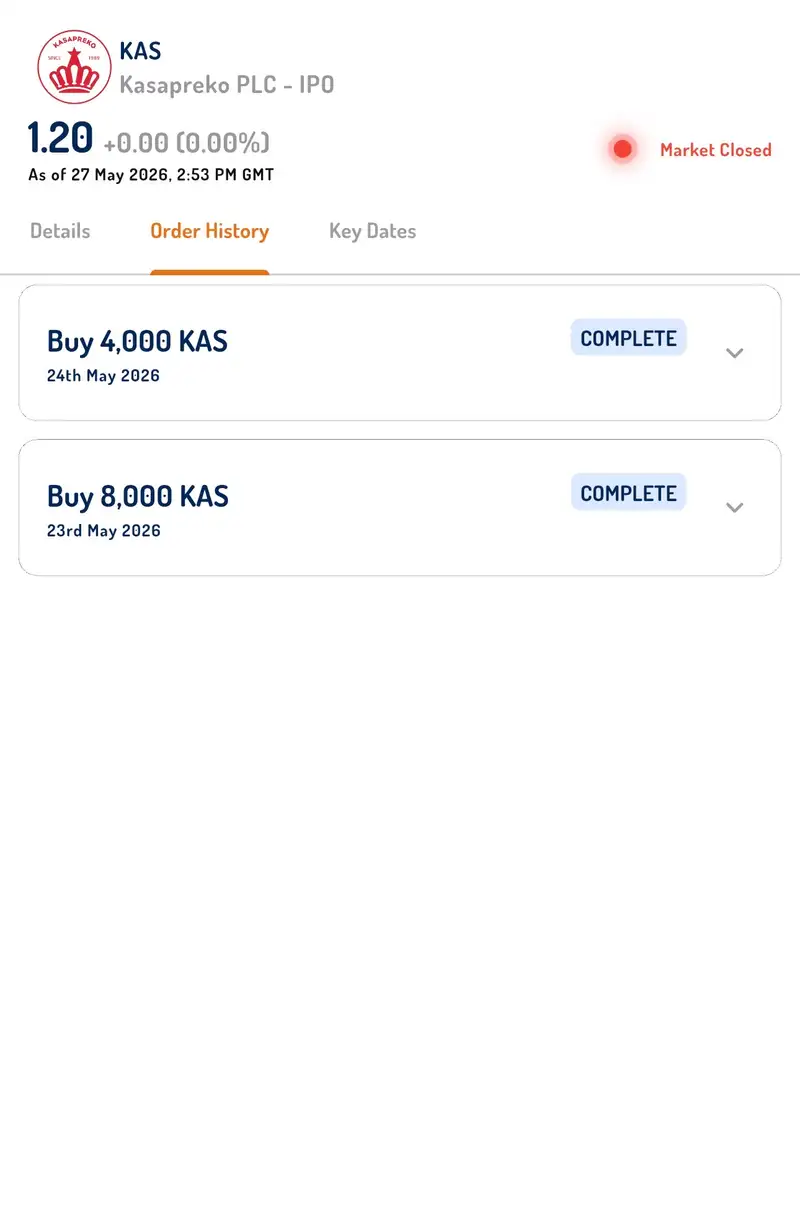Click the red Market Closed indicator dot
This screenshot has width=800, height=1231.
[x=623, y=149]
